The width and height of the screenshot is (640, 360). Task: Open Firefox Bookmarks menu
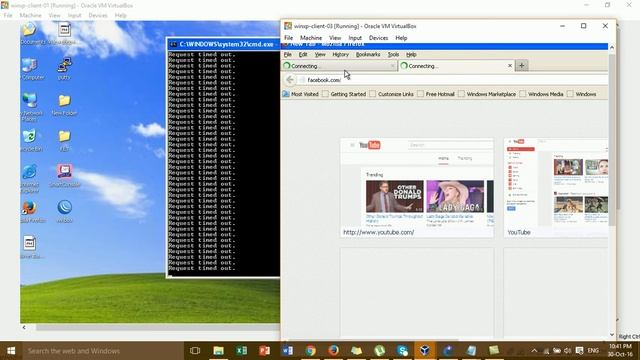(x=368, y=54)
